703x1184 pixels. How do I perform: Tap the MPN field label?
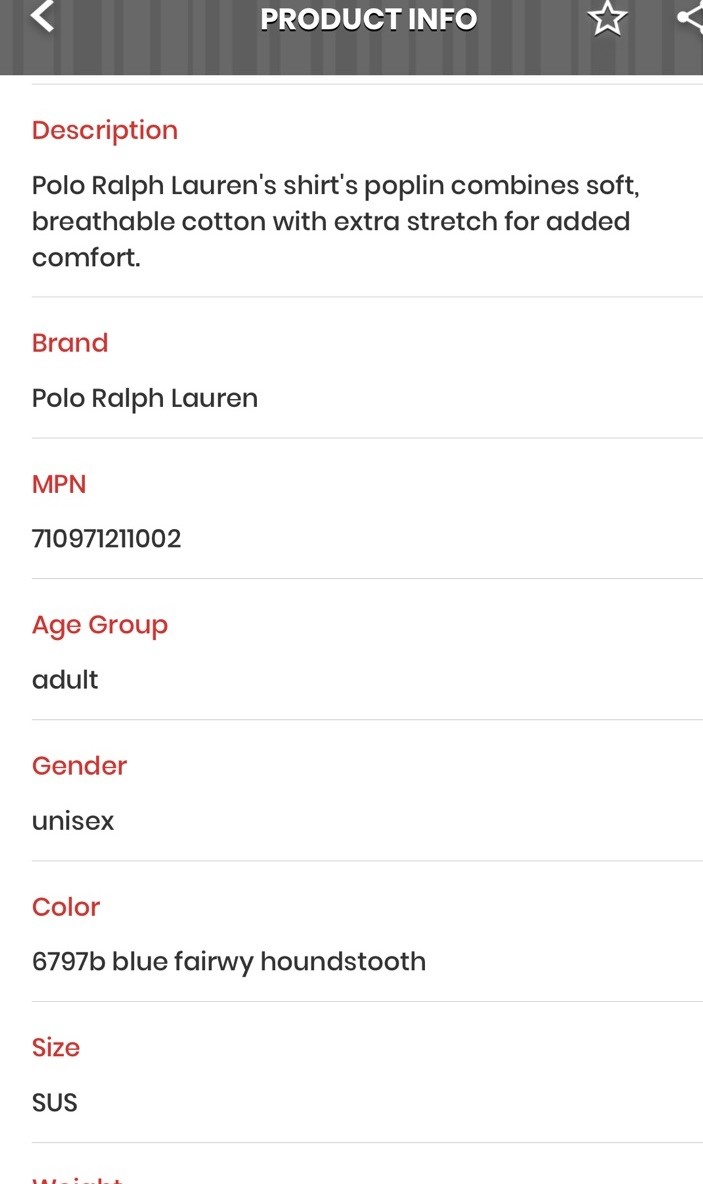point(59,484)
